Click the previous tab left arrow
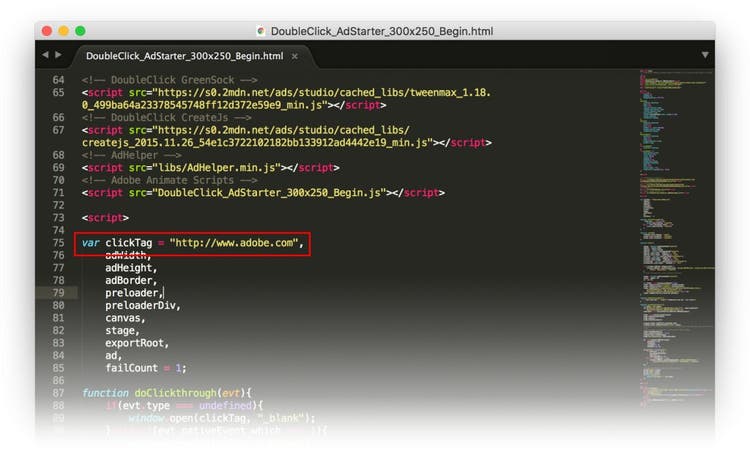 tap(45, 55)
